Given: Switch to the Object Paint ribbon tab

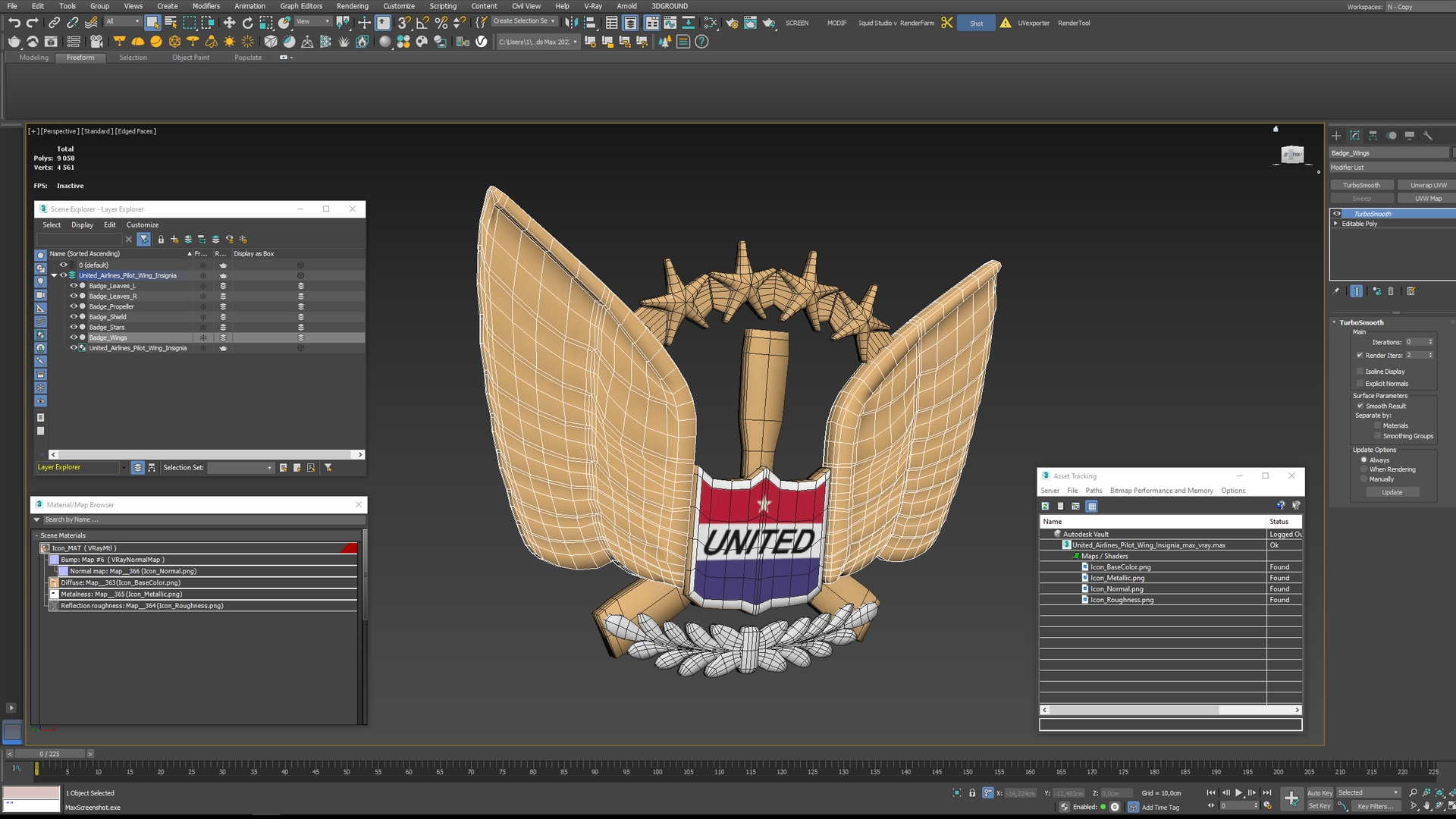Looking at the screenshot, I should [190, 58].
